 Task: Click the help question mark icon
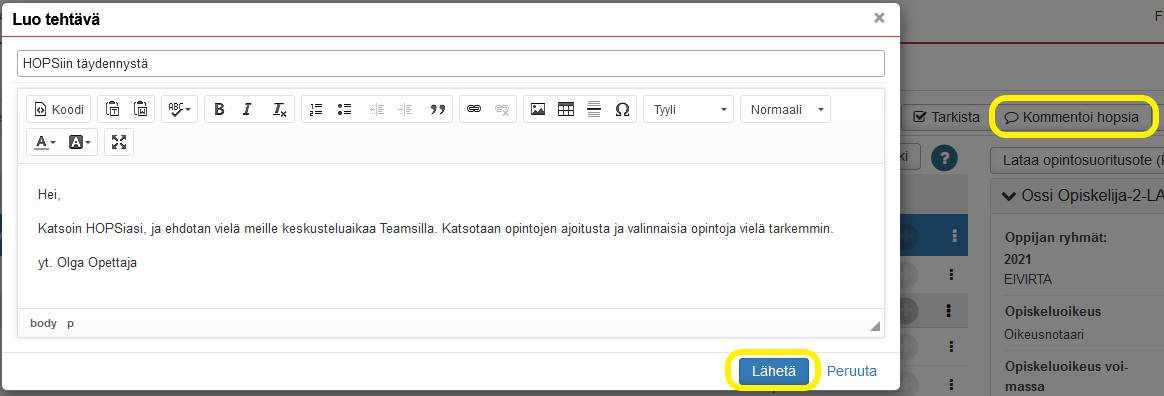[945, 158]
